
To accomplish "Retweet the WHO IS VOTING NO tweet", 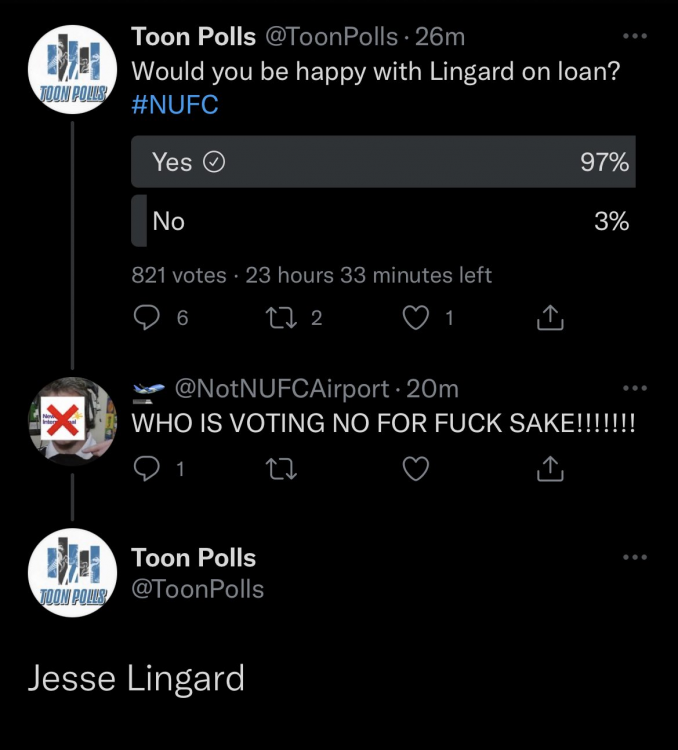I will pos(281,468).
